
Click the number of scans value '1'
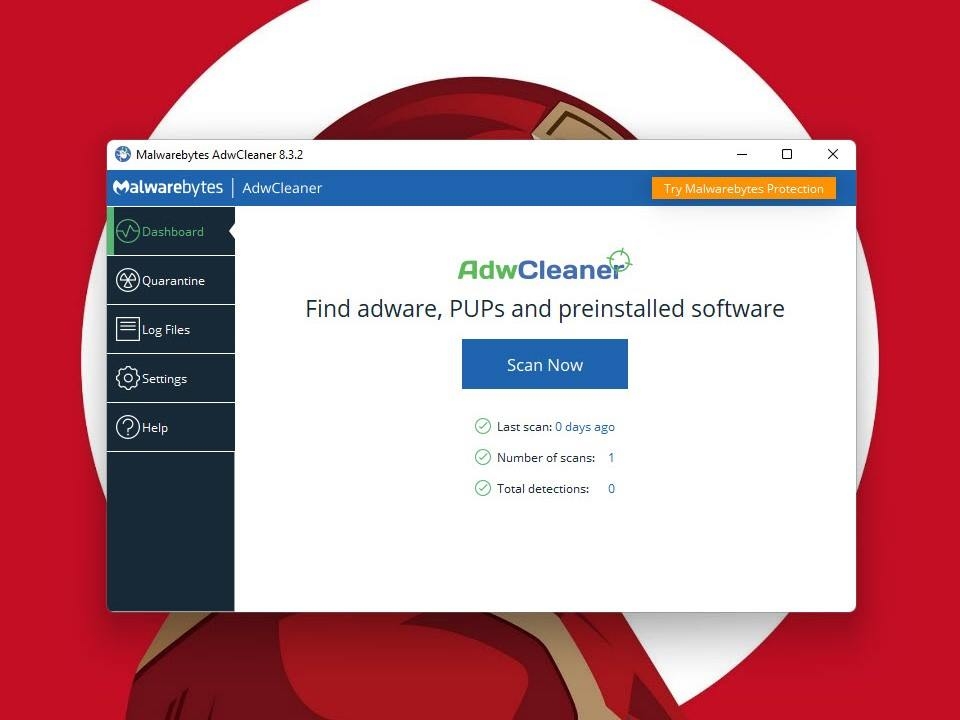pyautogui.click(x=611, y=457)
